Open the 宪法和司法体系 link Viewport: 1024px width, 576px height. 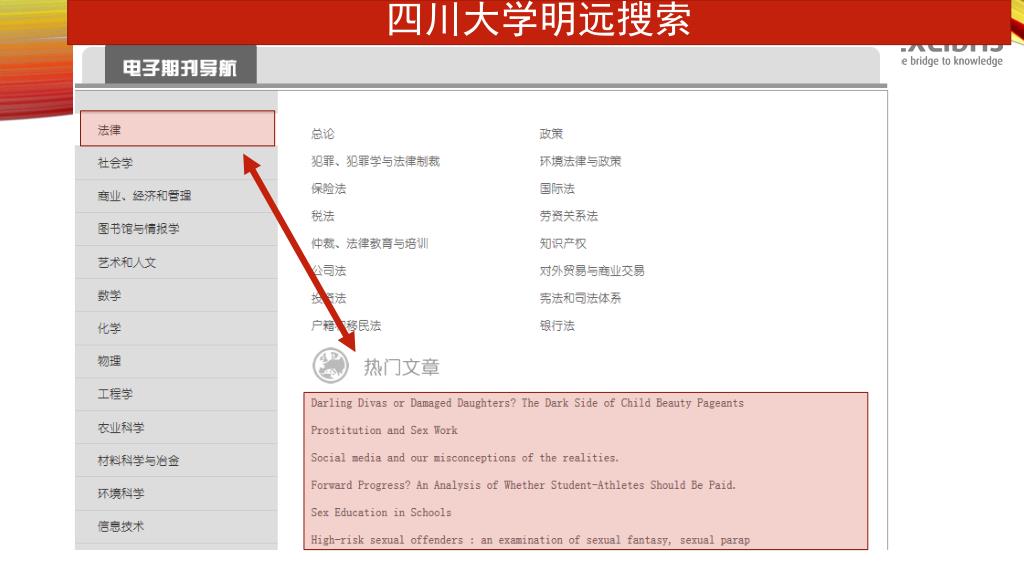click(581, 298)
